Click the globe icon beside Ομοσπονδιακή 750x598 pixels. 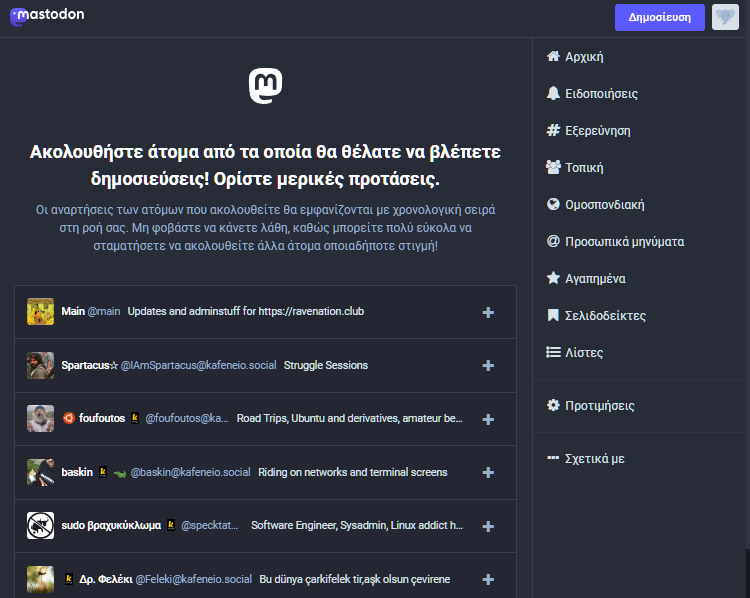click(x=553, y=204)
